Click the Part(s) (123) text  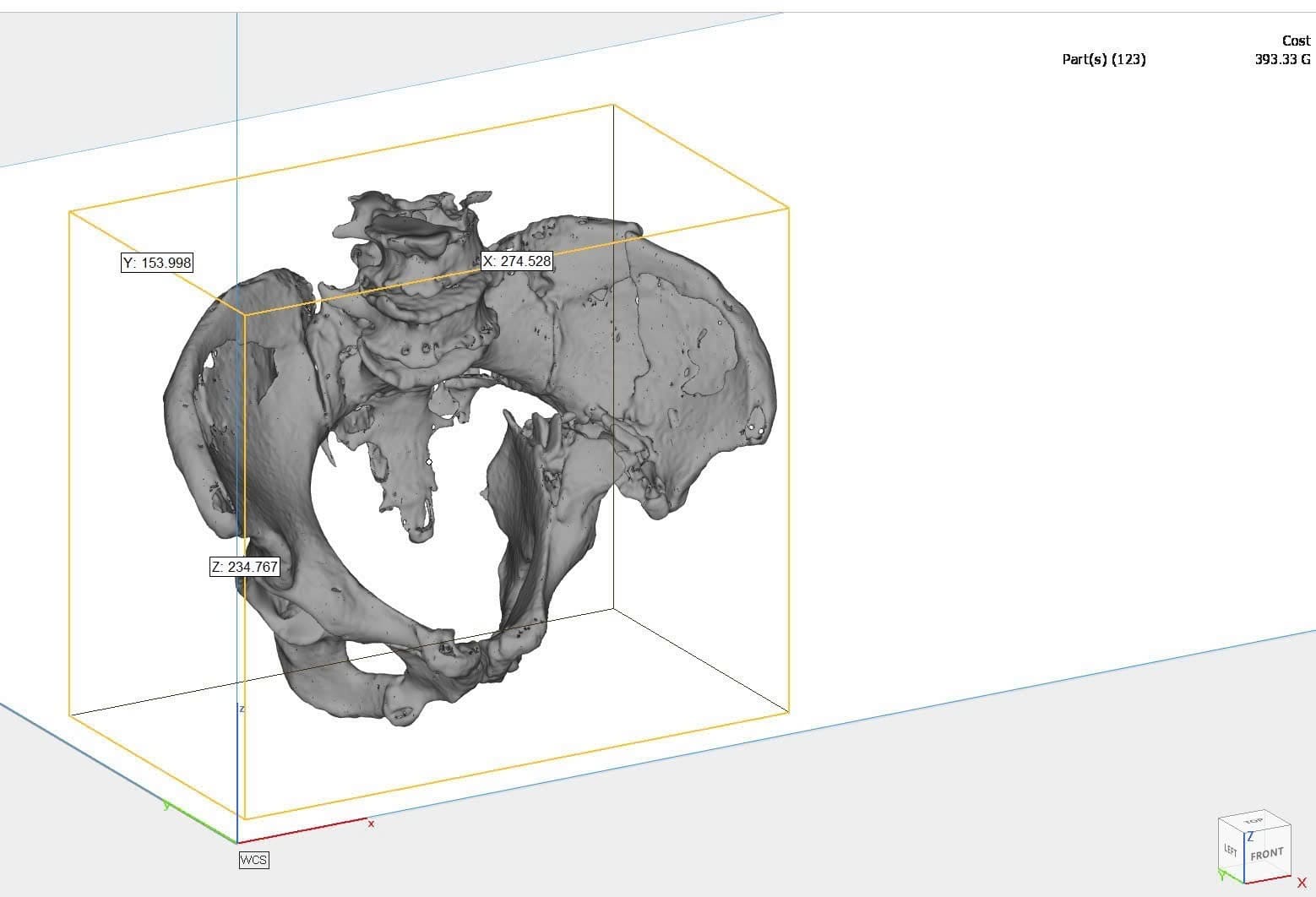pyautogui.click(x=1103, y=59)
